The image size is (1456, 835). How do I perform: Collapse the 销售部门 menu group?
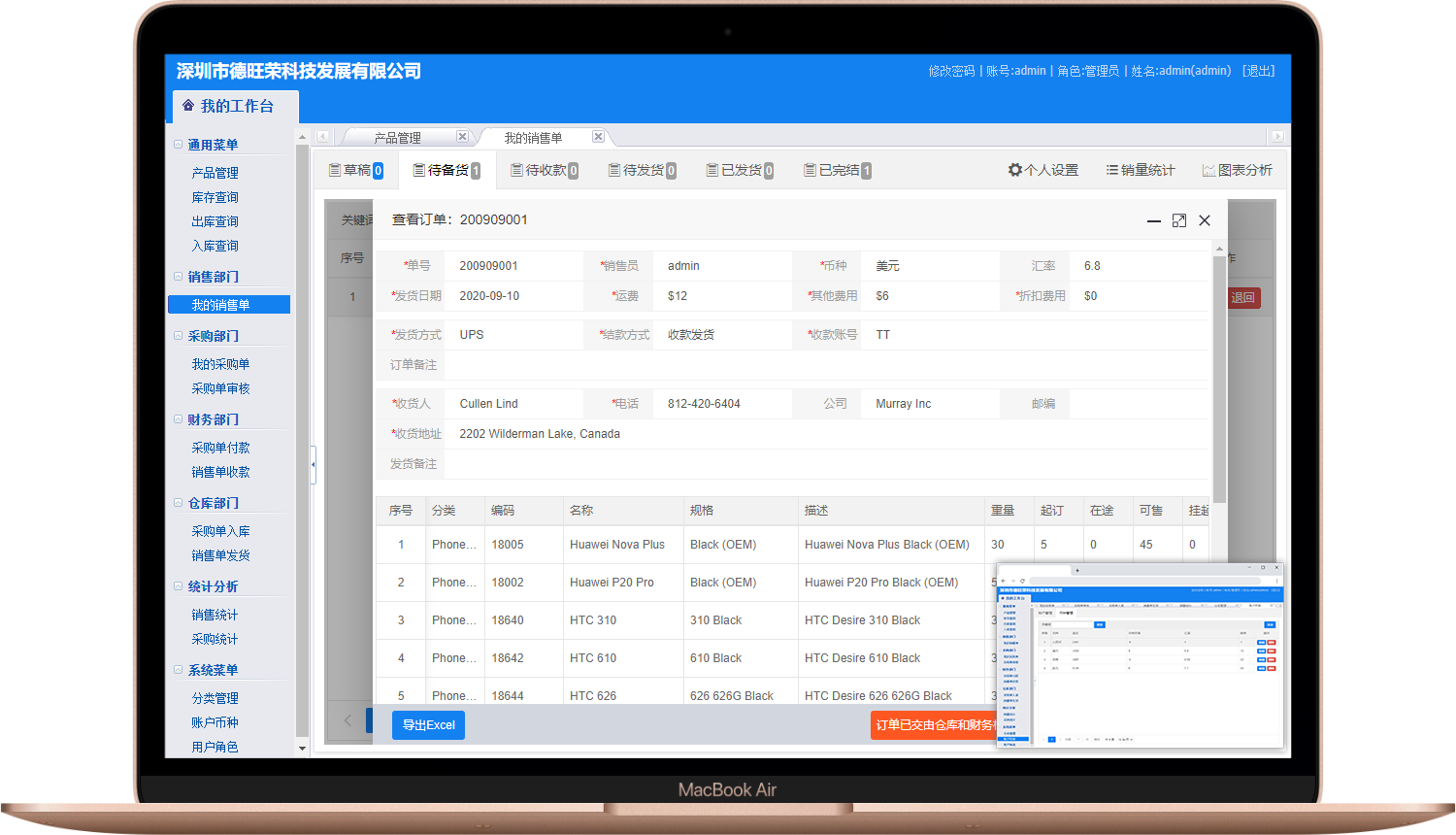pyautogui.click(x=179, y=277)
